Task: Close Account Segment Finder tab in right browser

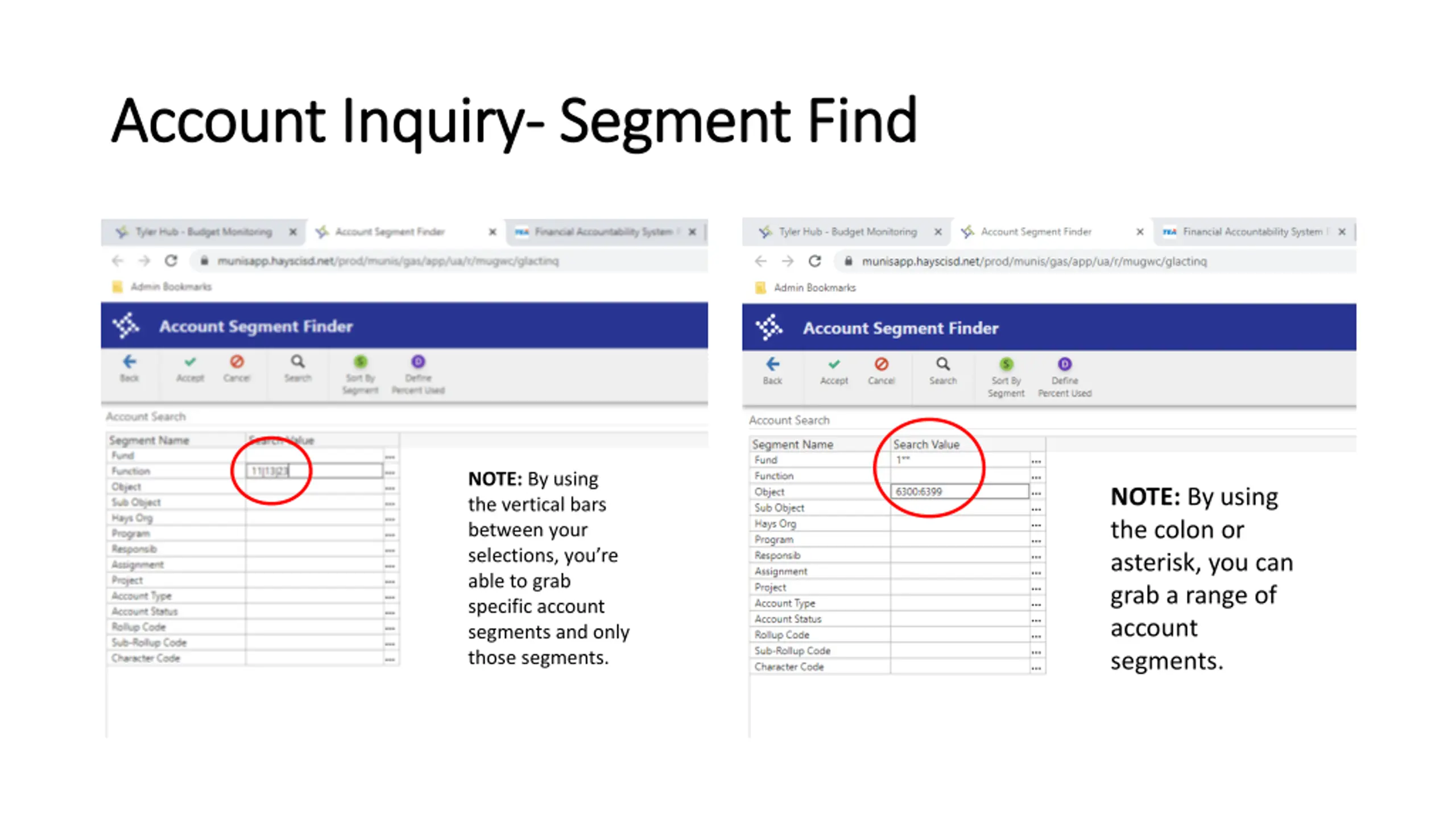Action: [x=1140, y=232]
